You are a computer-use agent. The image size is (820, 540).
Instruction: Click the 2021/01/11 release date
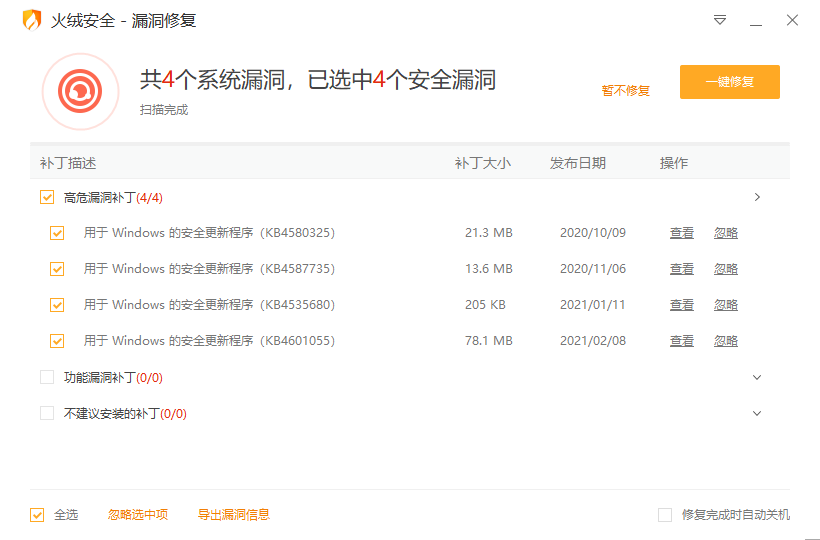point(593,305)
